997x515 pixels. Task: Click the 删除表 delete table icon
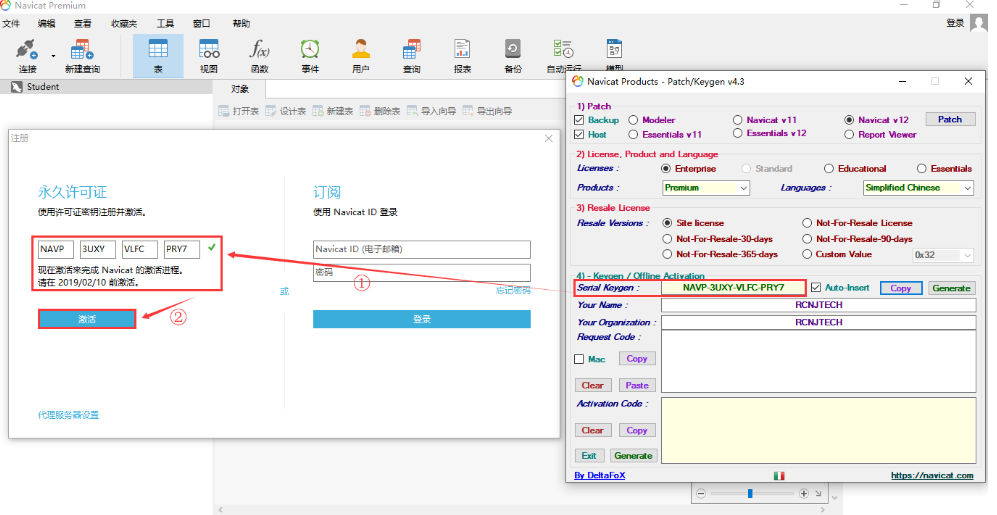click(365, 111)
